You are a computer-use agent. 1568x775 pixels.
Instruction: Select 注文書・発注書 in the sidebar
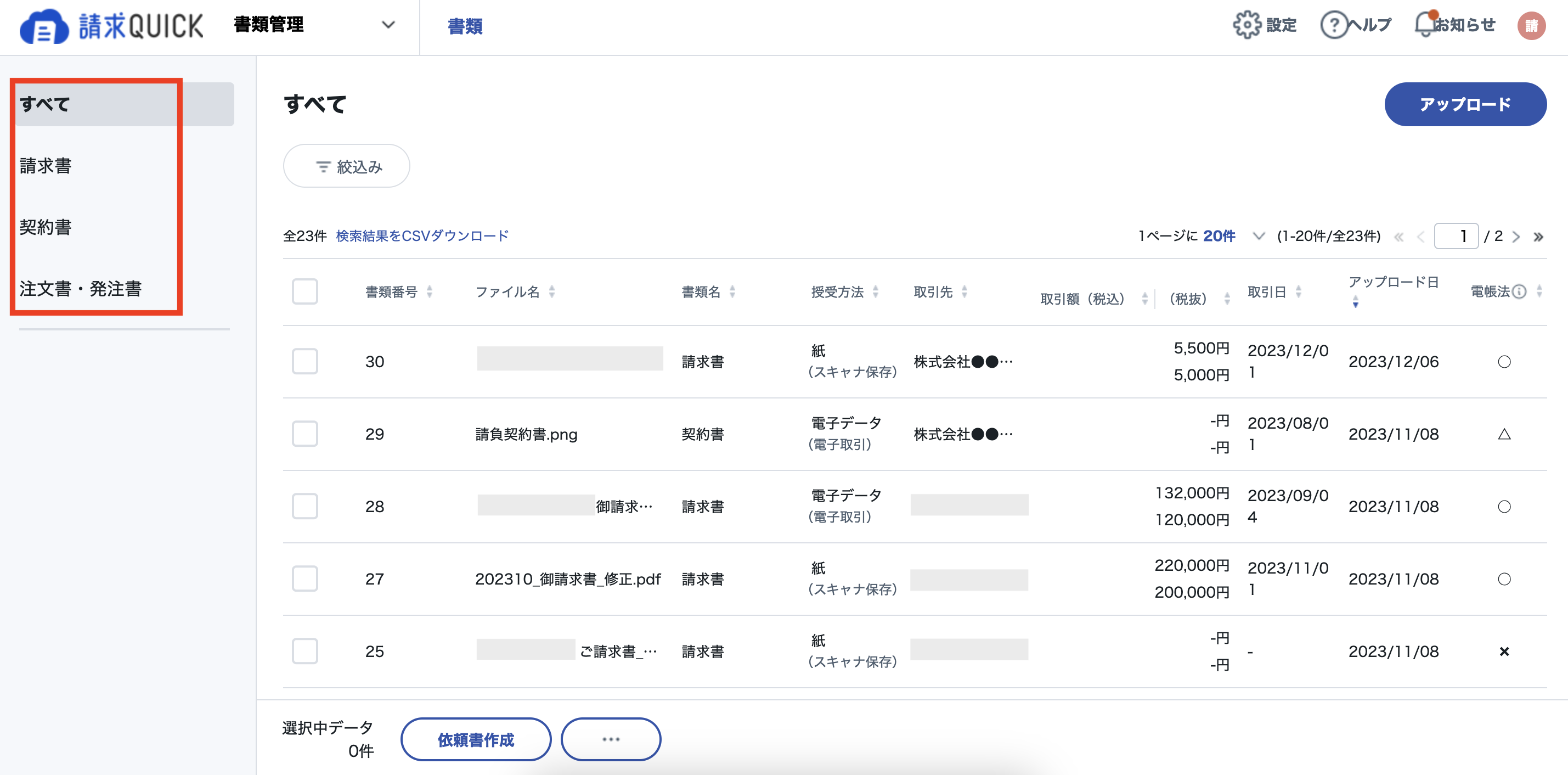[x=80, y=289]
